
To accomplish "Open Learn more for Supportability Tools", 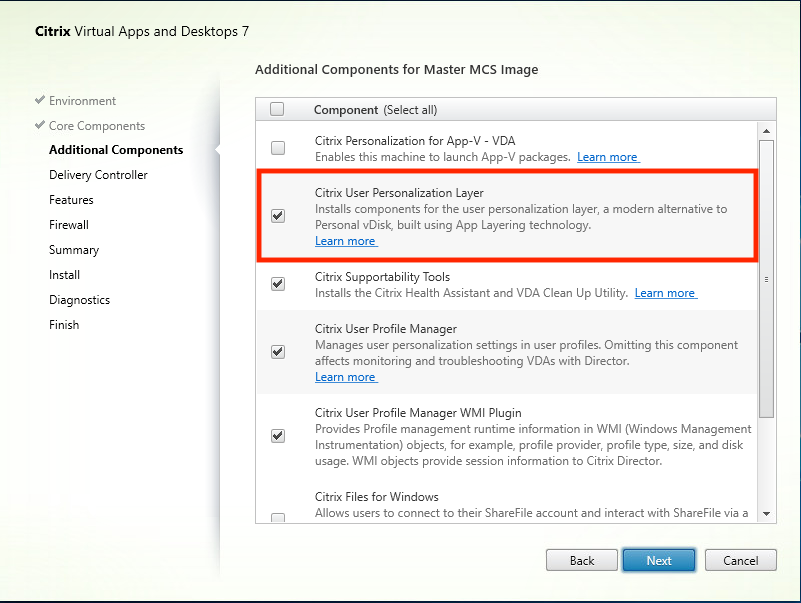I will pyautogui.click(x=665, y=293).
